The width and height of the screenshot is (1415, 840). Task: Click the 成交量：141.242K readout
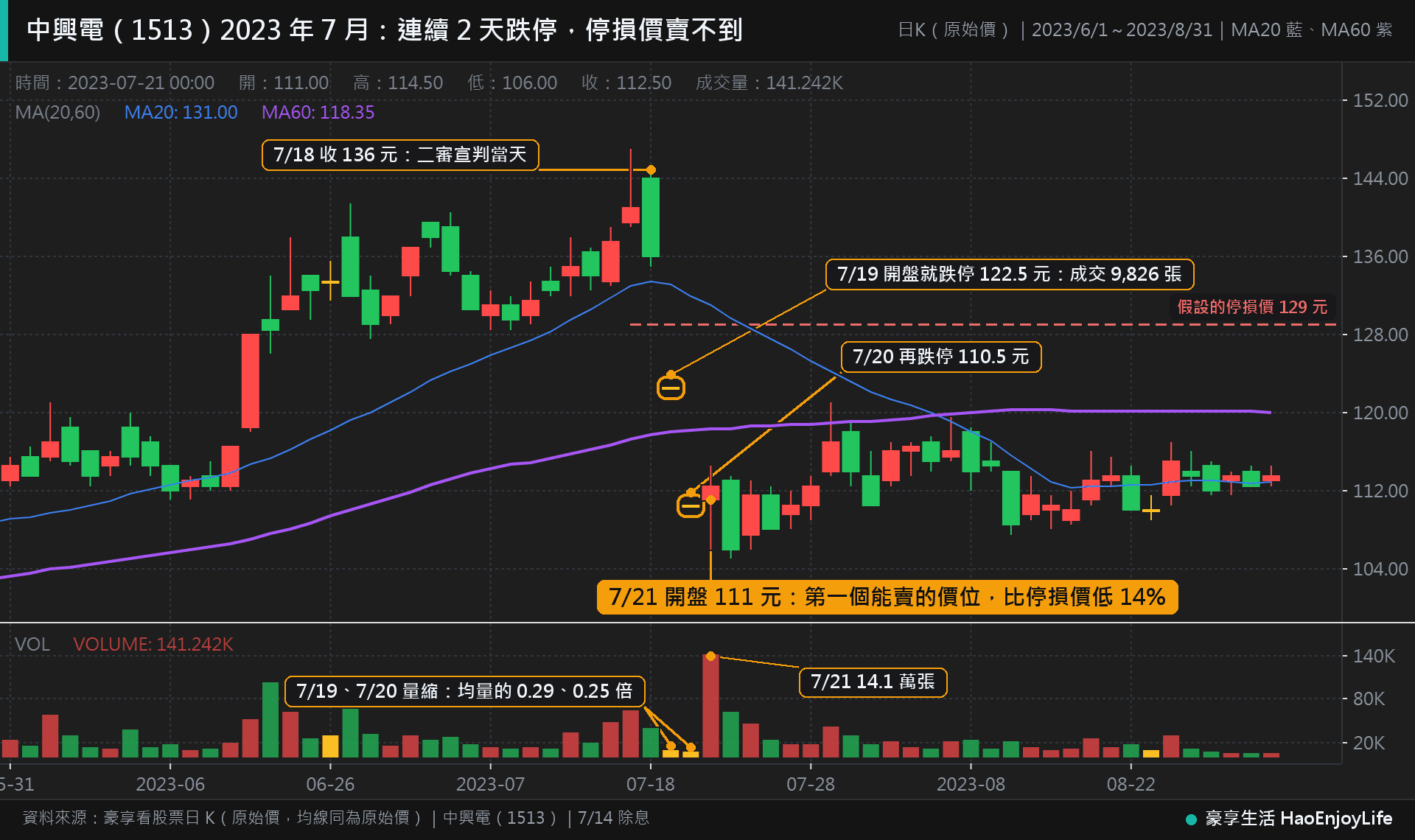pos(769,83)
